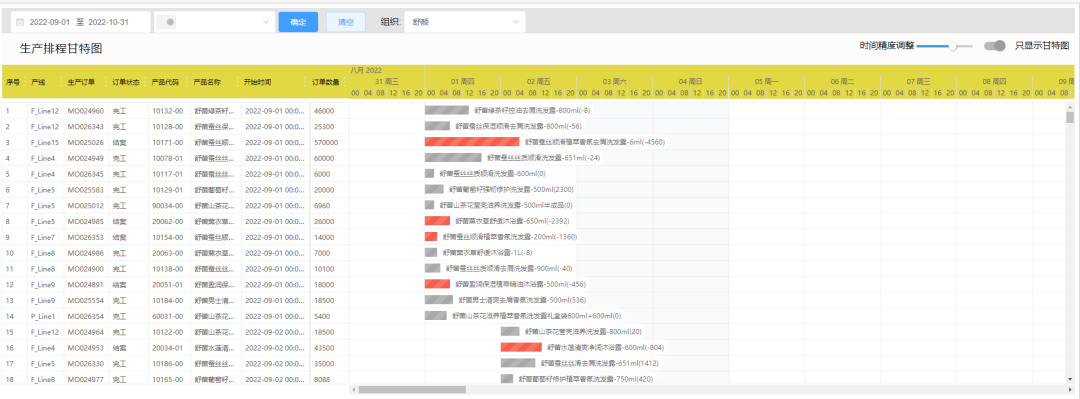Screen dimensions: 1080x399
Task: Click the 清空 clear button
Action: (x=346, y=22)
